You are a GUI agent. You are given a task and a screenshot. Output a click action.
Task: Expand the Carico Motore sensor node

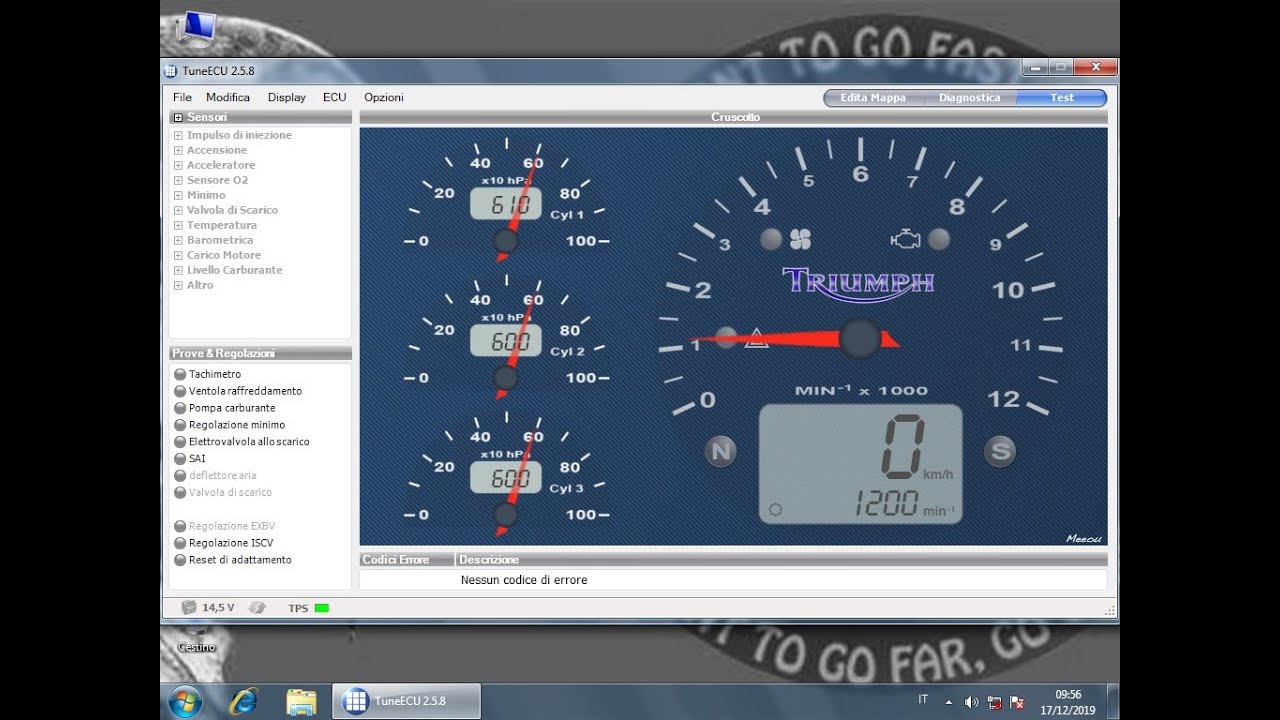(x=178, y=255)
